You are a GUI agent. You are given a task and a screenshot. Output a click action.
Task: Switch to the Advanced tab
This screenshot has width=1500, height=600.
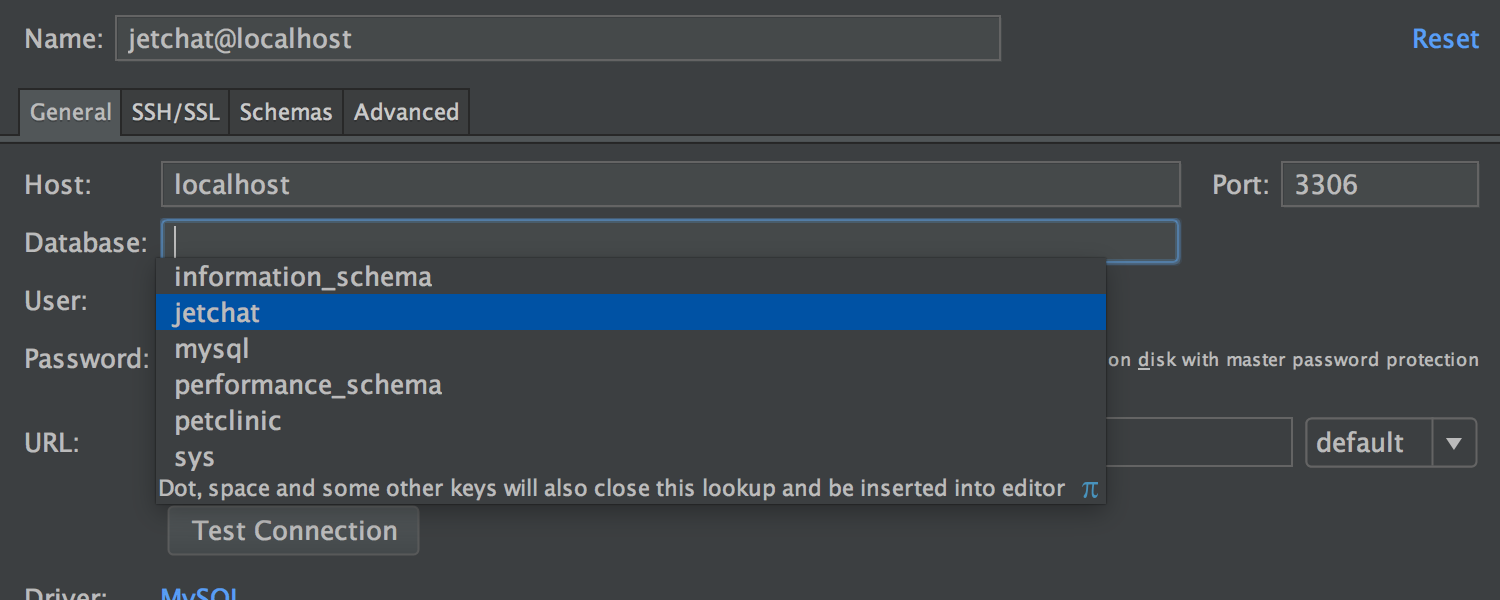pyautogui.click(x=406, y=111)
